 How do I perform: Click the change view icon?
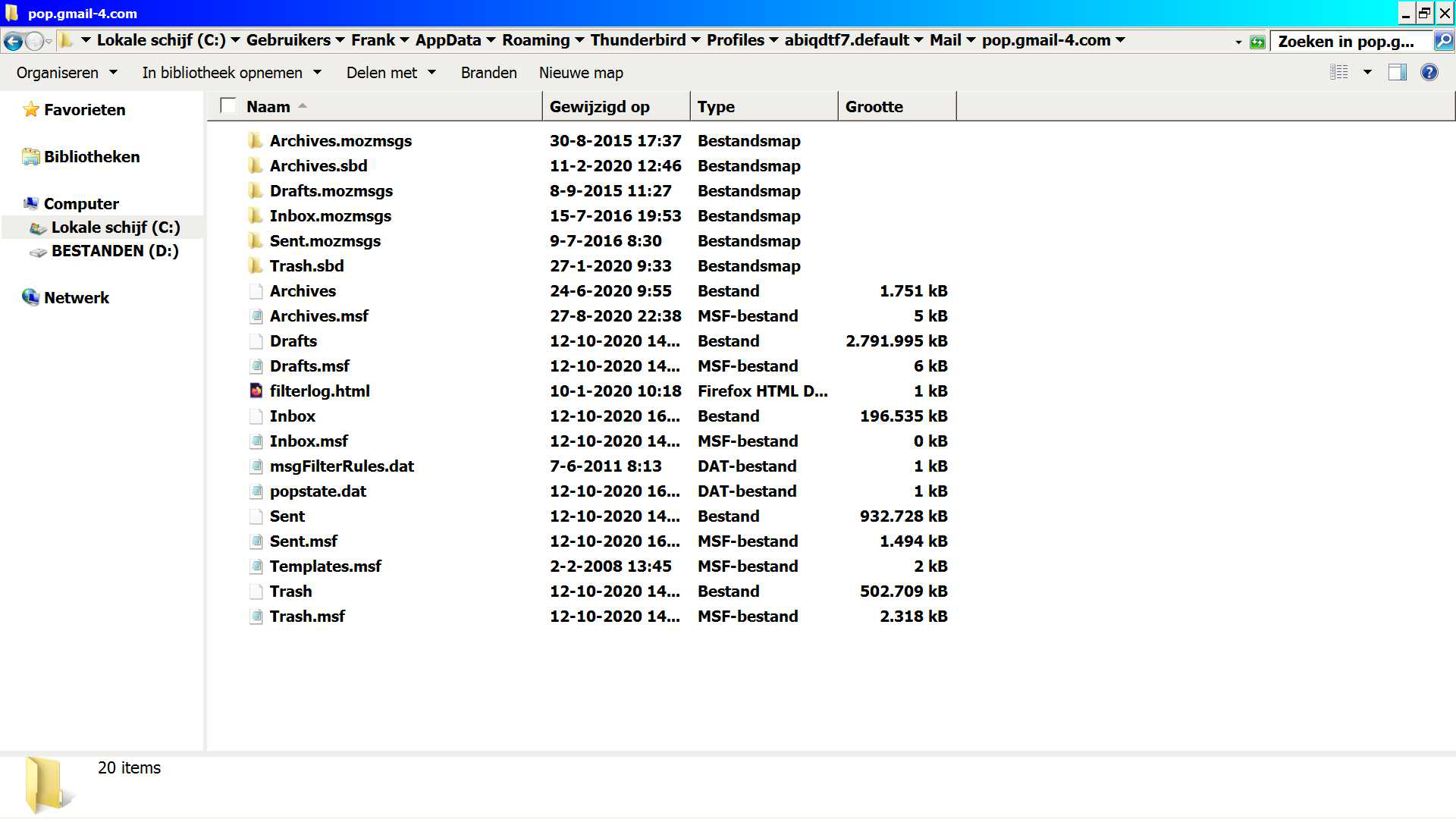point(1339,73)
